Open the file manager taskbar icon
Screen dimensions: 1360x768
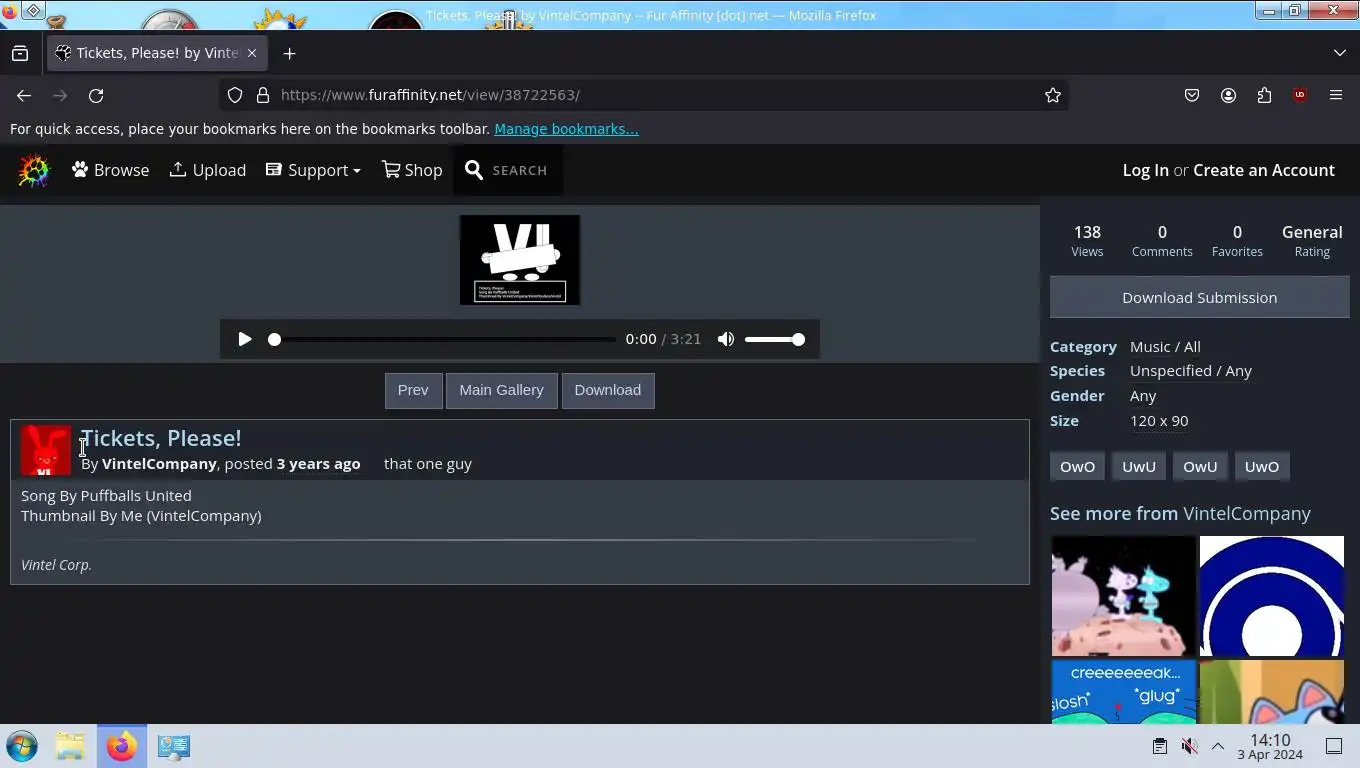click(x=70, y=746)
